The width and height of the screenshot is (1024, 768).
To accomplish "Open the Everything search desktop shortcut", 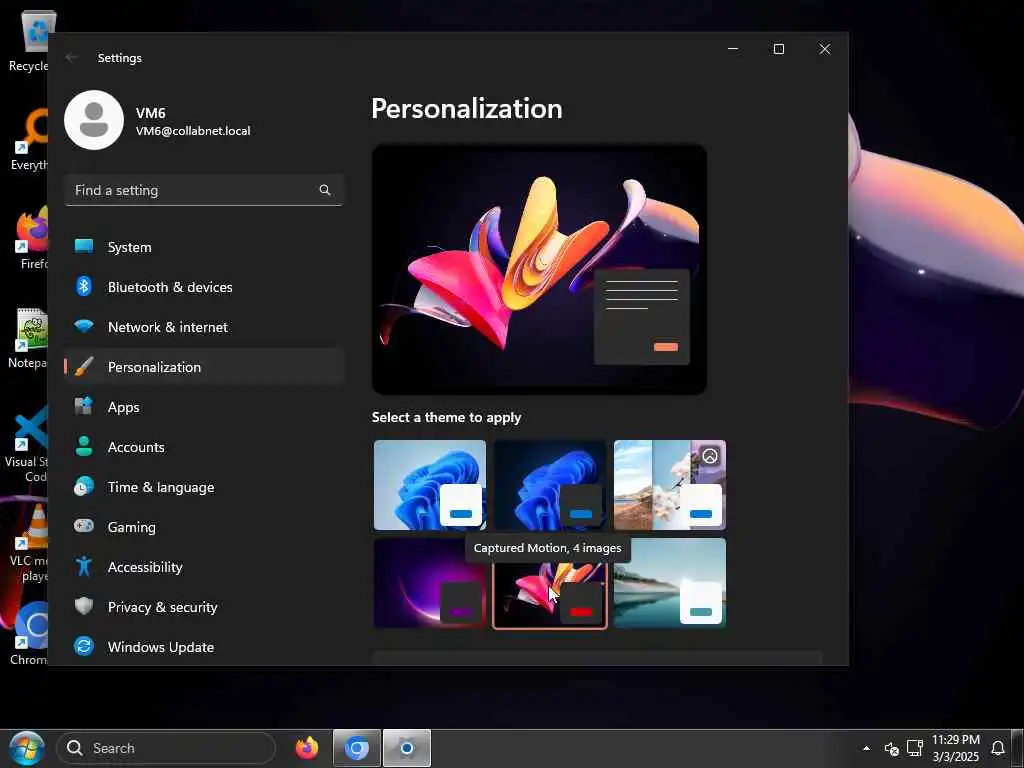I will [x=31, y=140].
